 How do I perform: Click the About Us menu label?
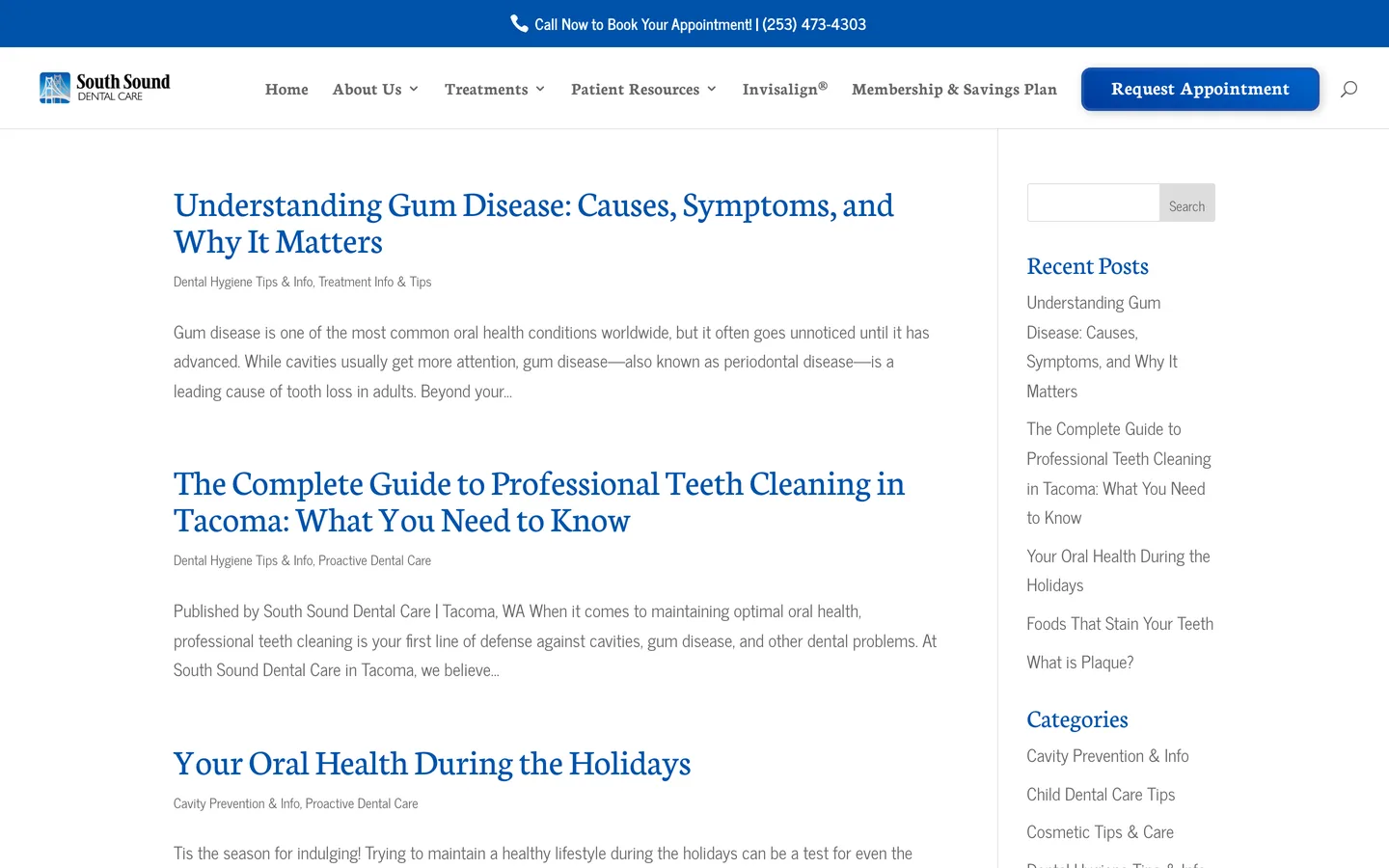click(x=367, y=89)
